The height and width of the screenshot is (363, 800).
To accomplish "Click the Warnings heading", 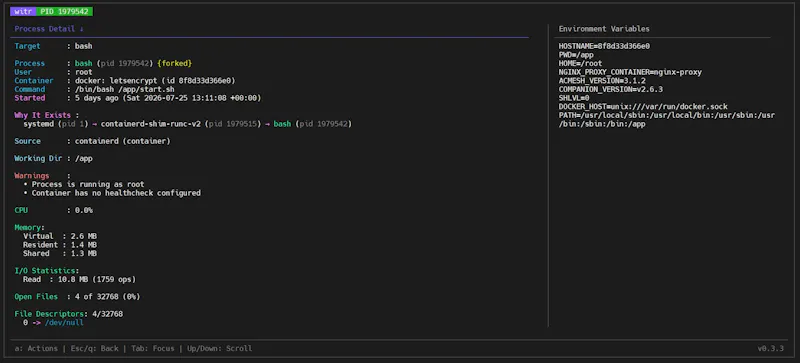I will [x=32, y=176].
